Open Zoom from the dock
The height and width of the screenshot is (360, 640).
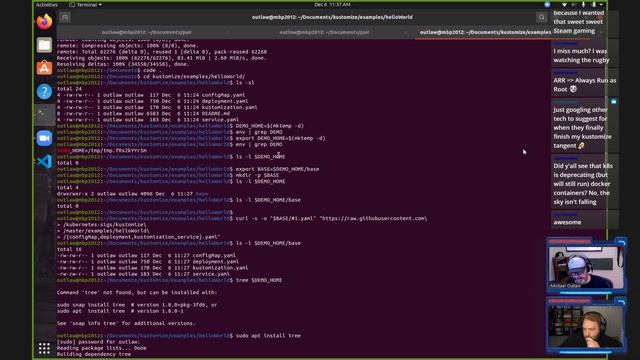tap(44, 138)
